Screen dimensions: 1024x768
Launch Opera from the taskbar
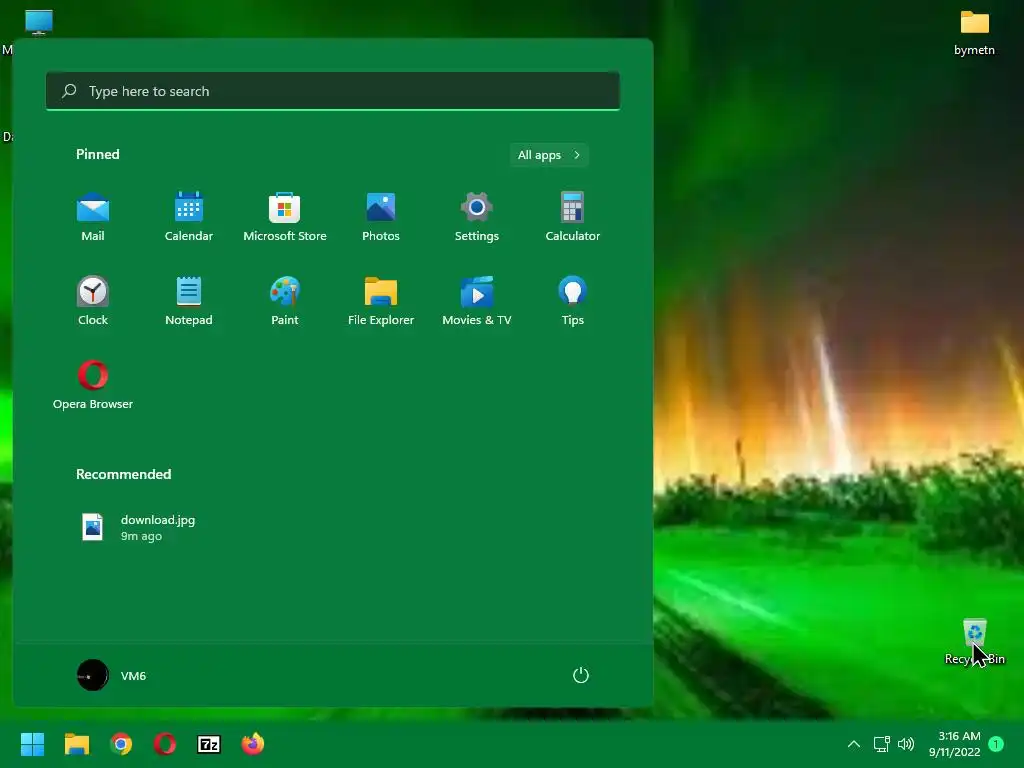pos(165,744)
